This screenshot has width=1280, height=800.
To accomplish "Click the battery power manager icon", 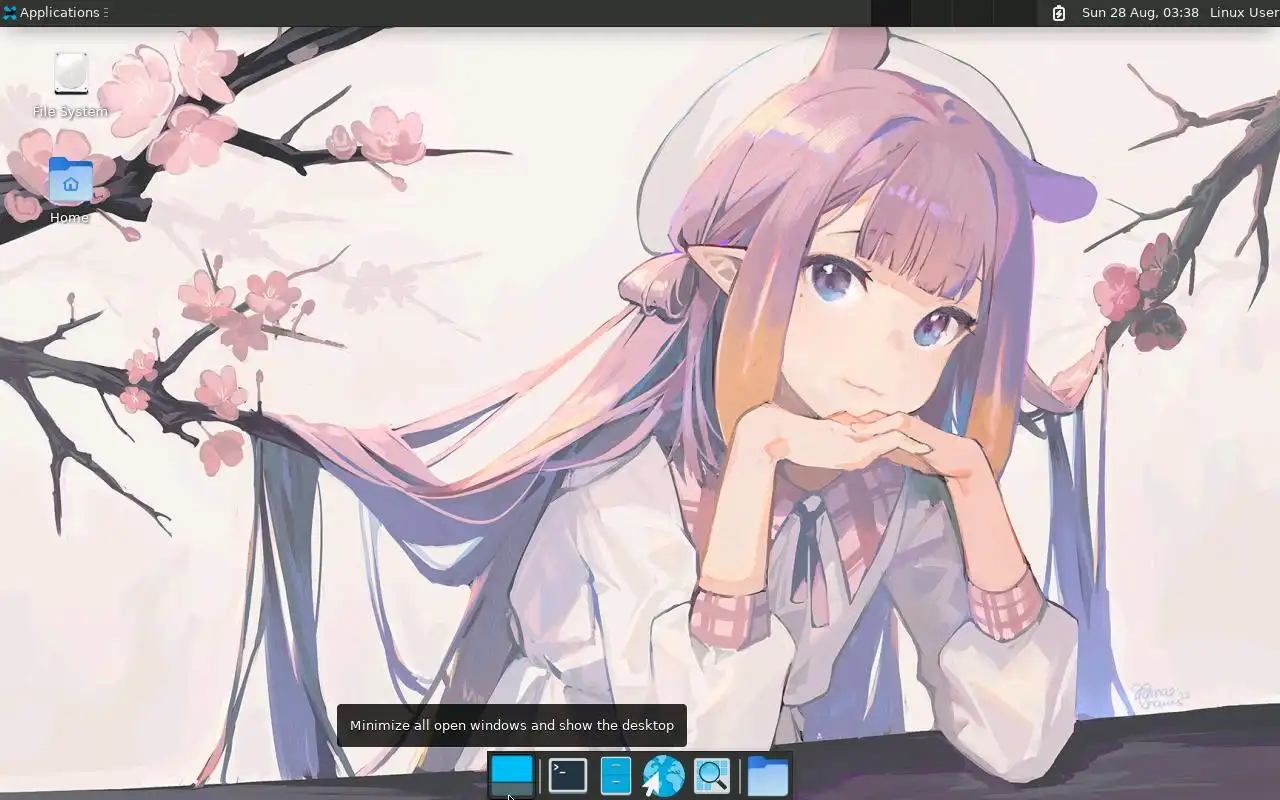I will [x=1059, y=13].
